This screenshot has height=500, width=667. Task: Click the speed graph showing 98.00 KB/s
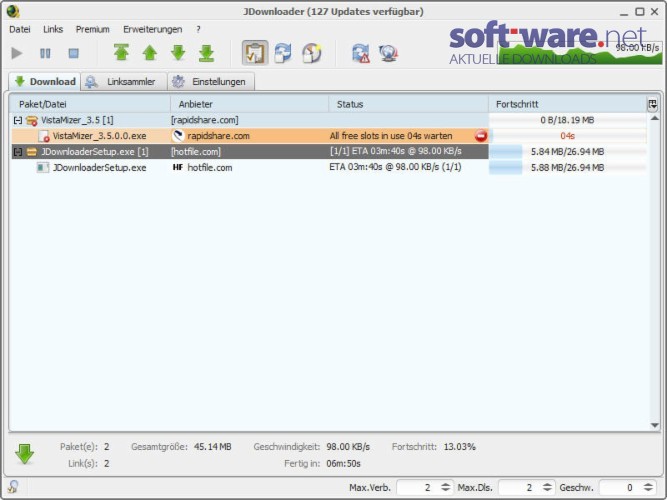580,52
